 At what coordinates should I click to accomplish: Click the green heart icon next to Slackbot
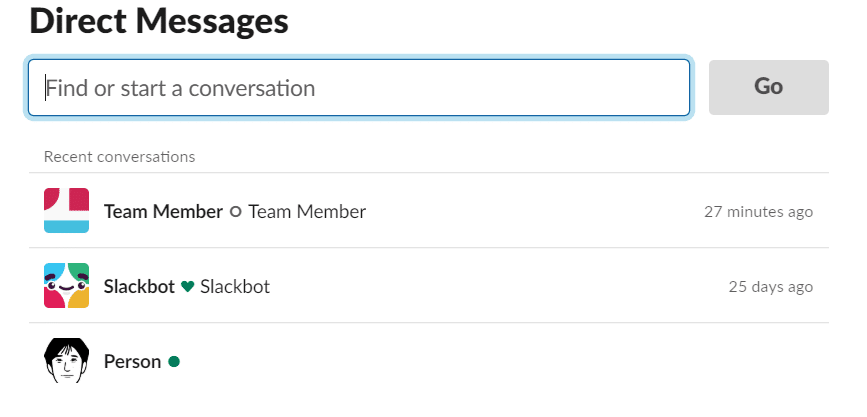[x=187, y=287]
